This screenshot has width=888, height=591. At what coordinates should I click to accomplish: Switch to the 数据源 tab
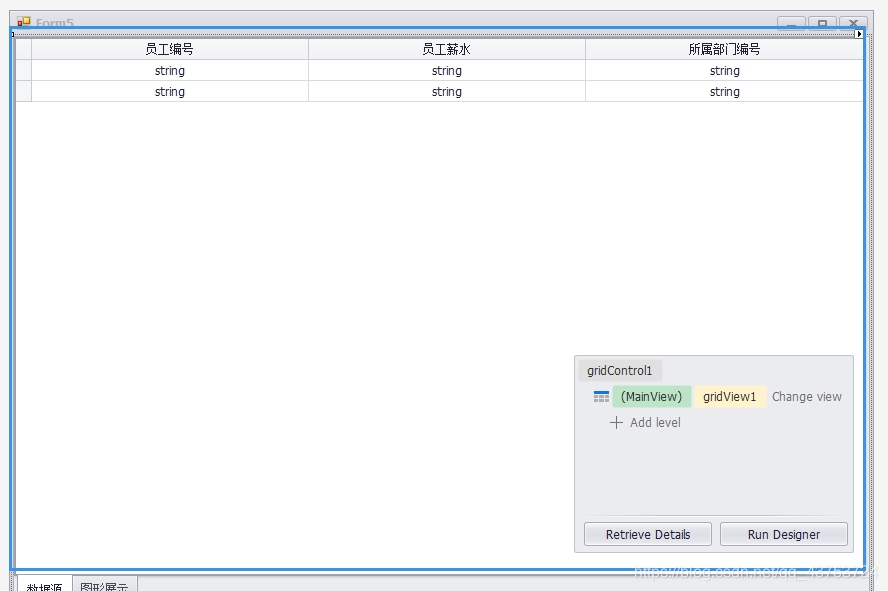pyautogui.click(x=44, y=586)
